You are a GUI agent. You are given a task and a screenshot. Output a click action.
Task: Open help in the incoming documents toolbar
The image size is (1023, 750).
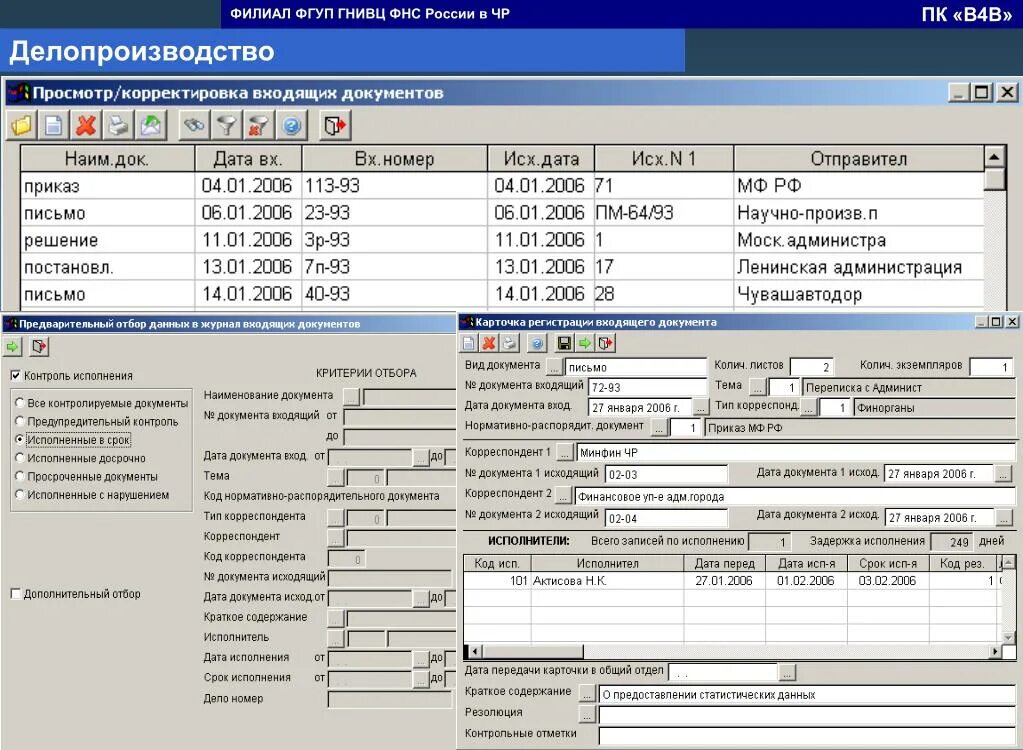pyautogui.click(x=292, y=125)
